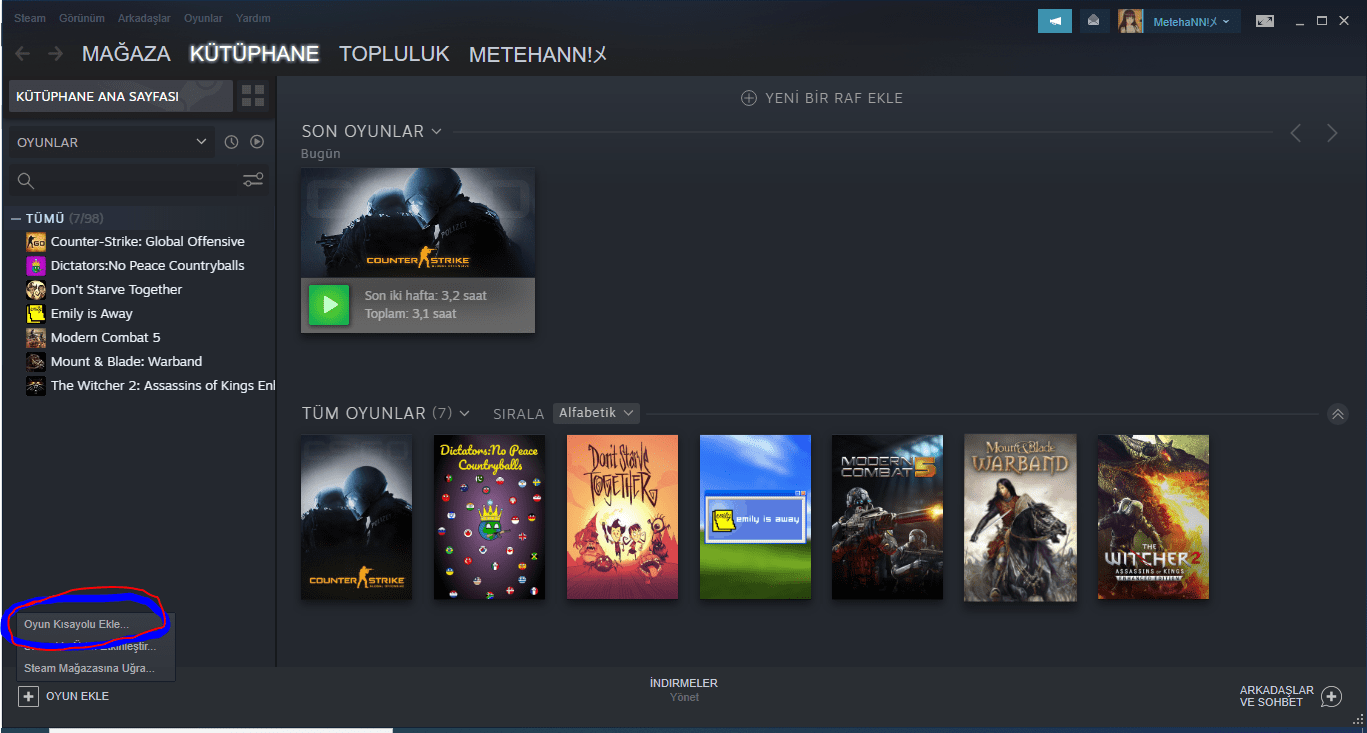The width and height of the screenshot is (1367, 733).
Task: Open the megaphone announcements icon
Action: (1055, 20)
